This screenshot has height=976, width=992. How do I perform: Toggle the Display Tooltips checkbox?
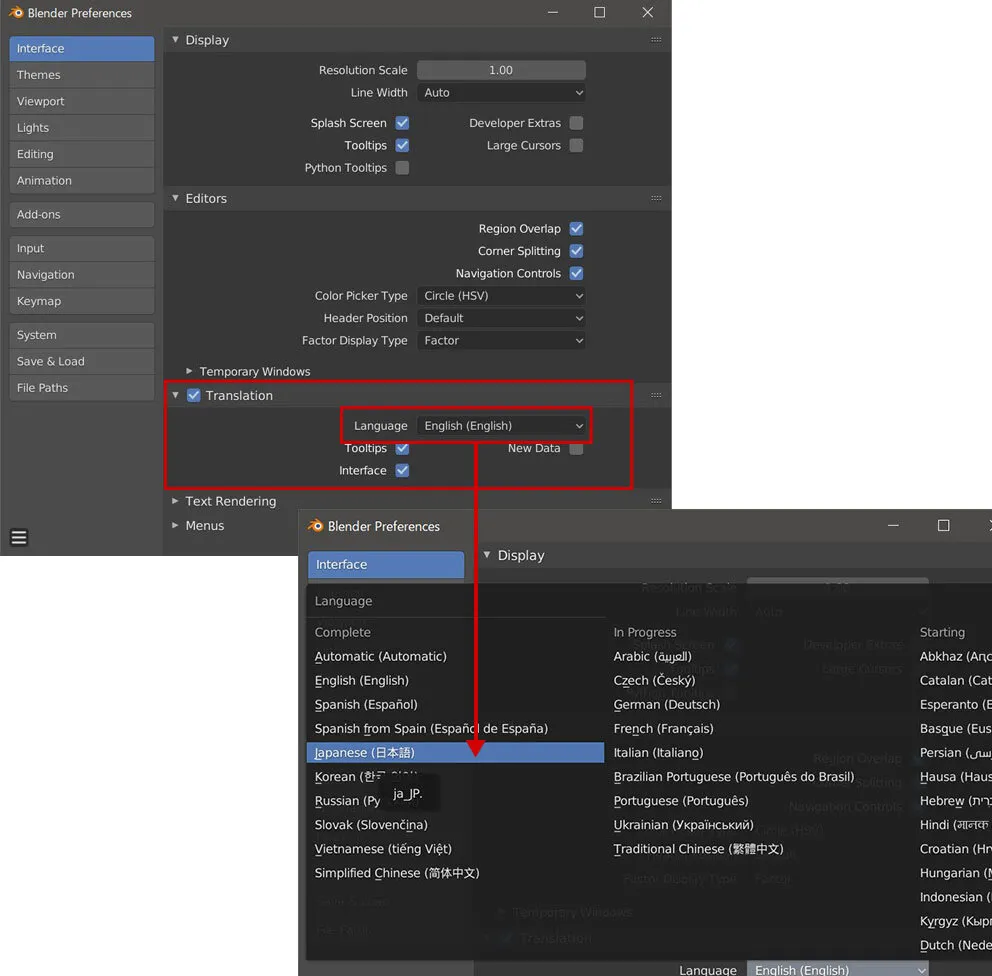pyautogui.click(x=402, y=145)
